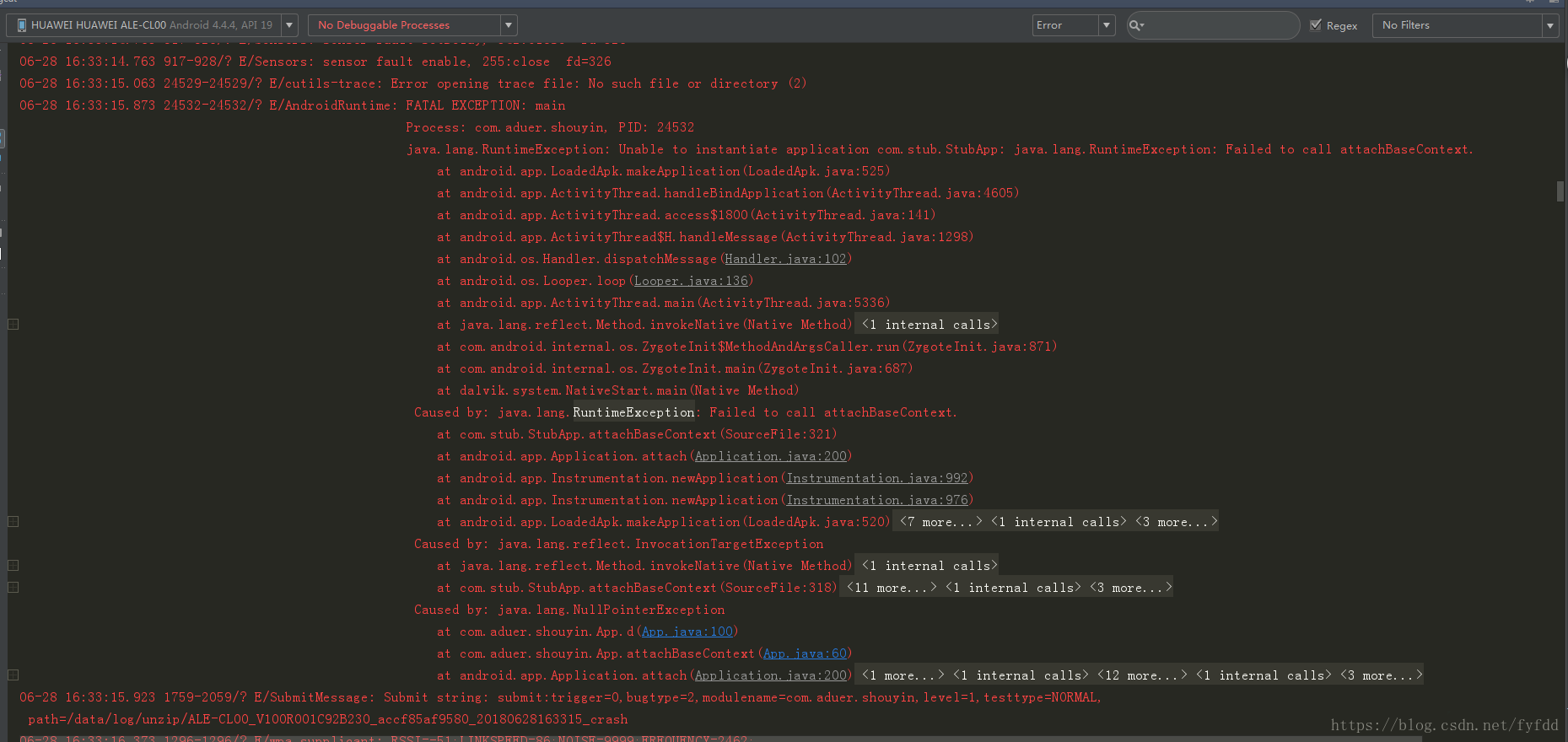Open Instrumentation.java:992 source link
The width and height of the screenshot is (1568, 742).
click(x=877, y=478)
